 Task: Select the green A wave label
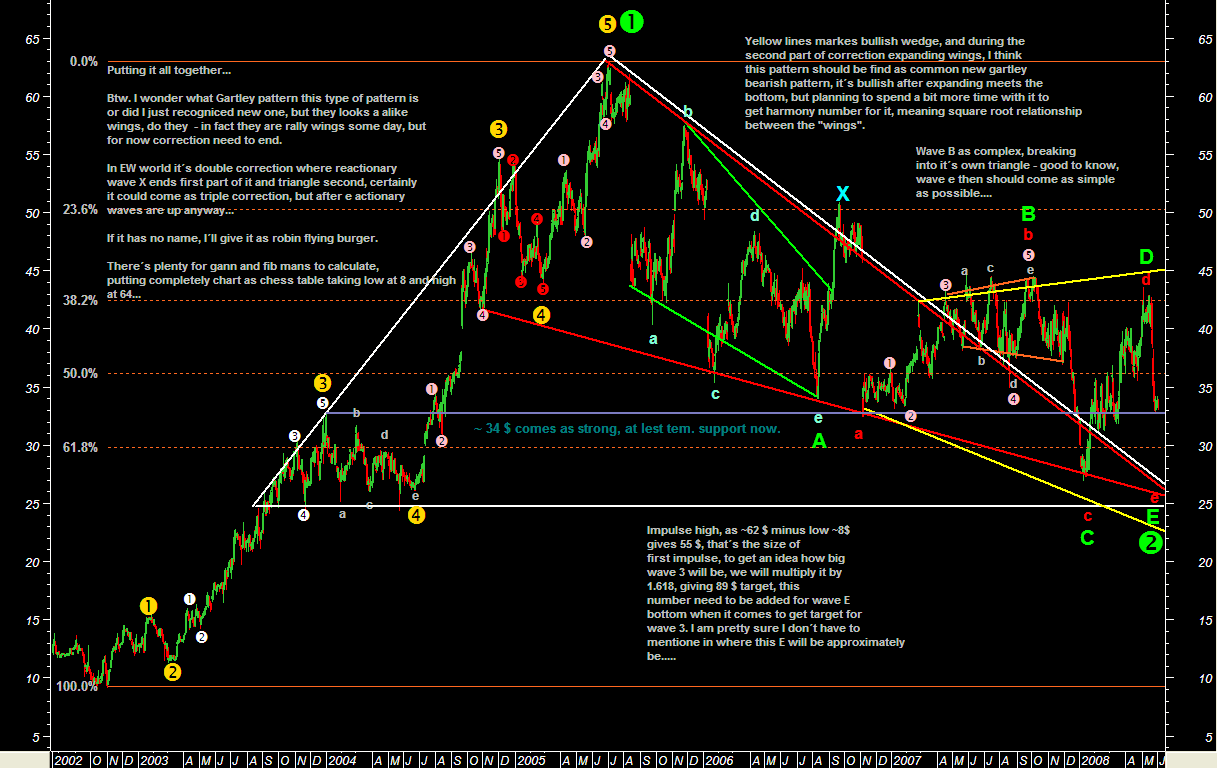(x=818, y=440)
